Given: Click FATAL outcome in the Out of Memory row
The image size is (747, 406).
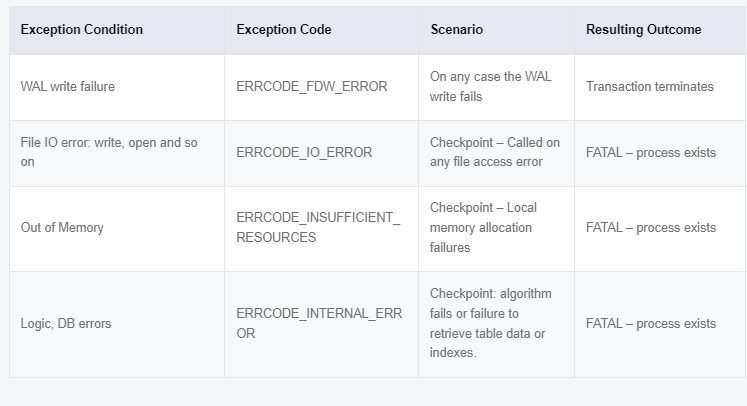Looking at the screenshot, I should click(651, 228).
